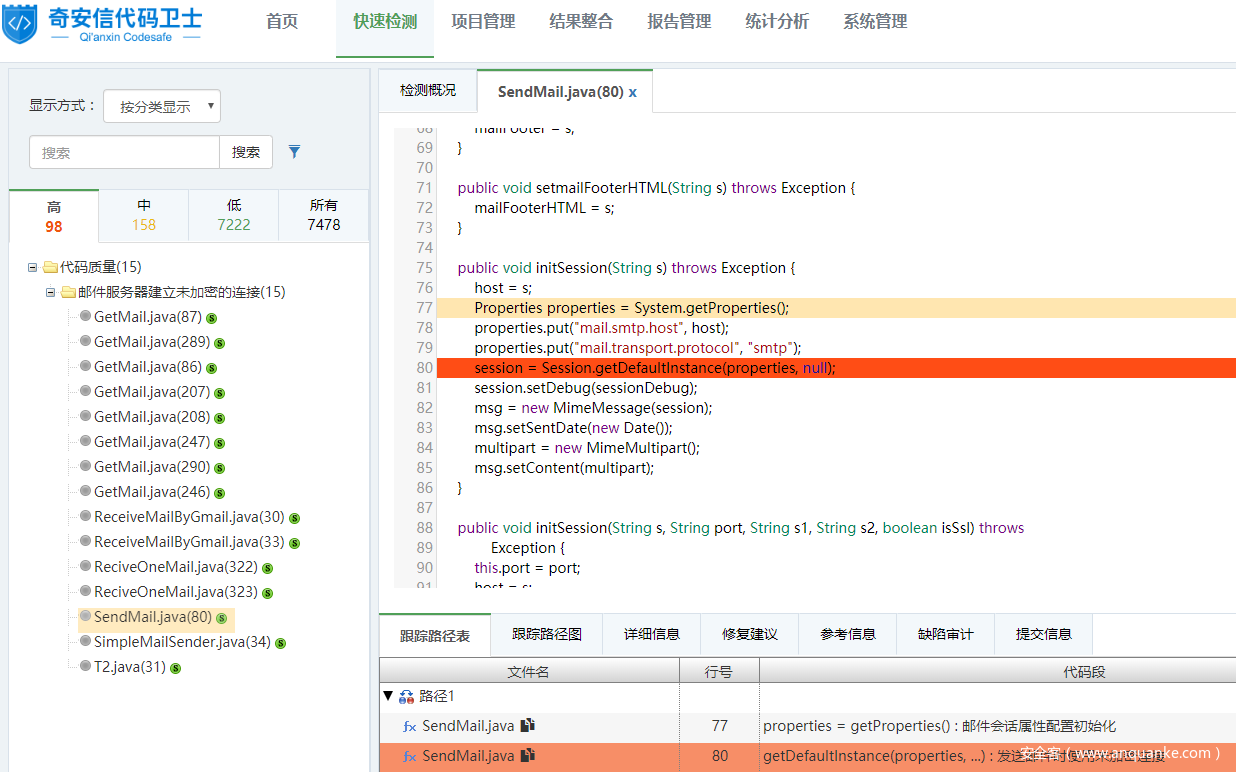Select the 中 severity tab with 158
Screen dimensions: 1236x772
click(x=144, y=215)
